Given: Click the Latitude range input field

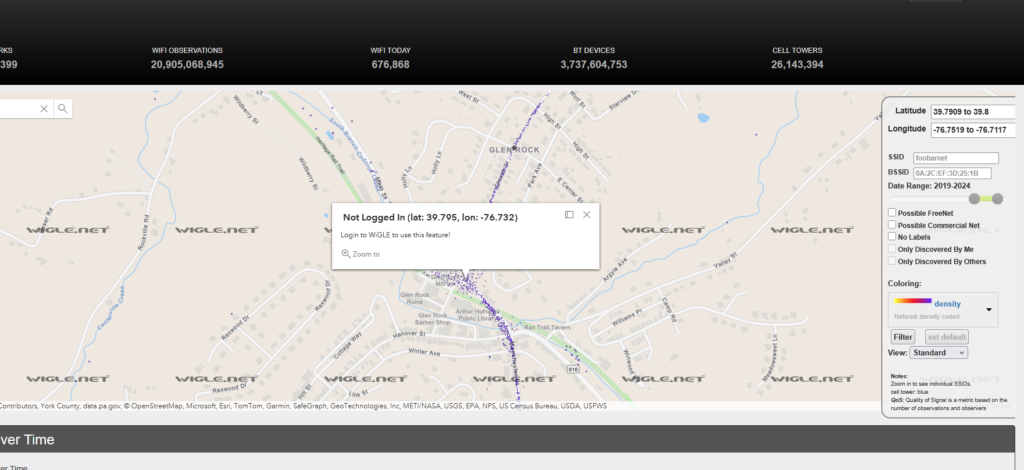Looking at the screenshot, I should (x=973, y=112).
